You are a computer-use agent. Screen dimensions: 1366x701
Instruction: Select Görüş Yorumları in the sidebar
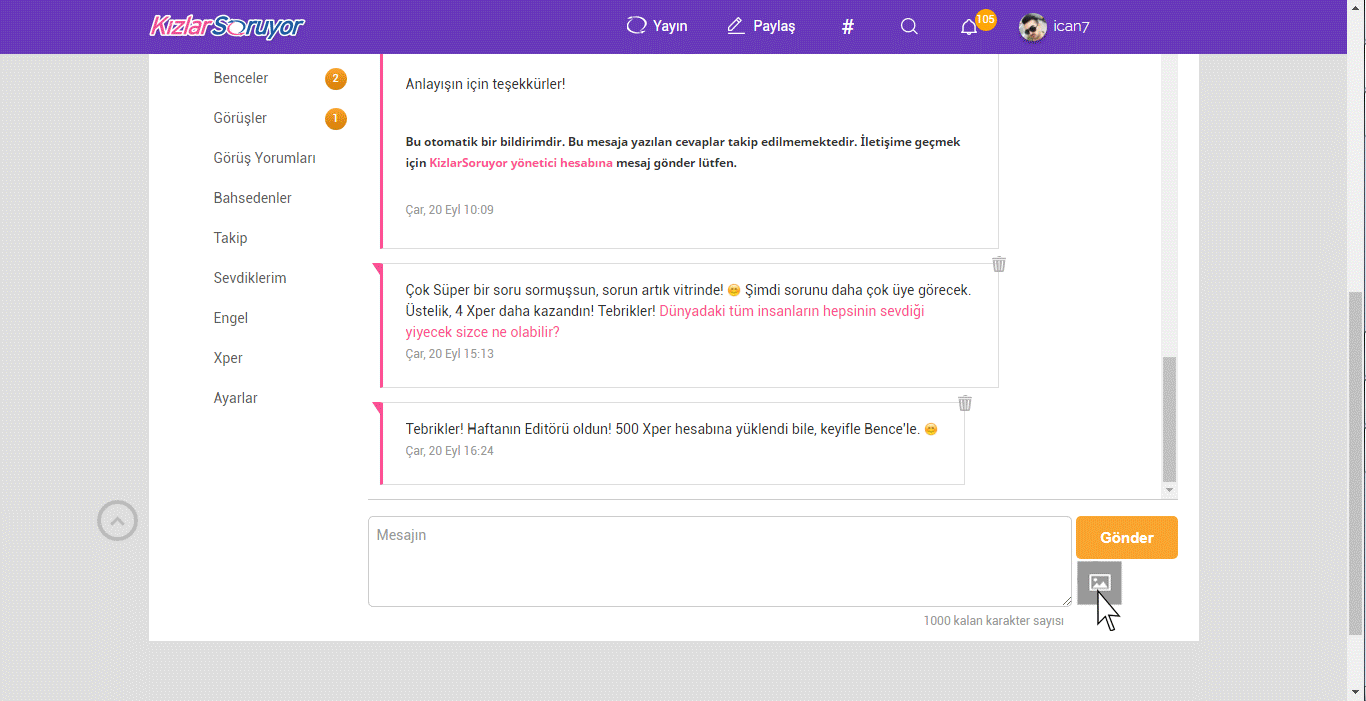[265, 158]
